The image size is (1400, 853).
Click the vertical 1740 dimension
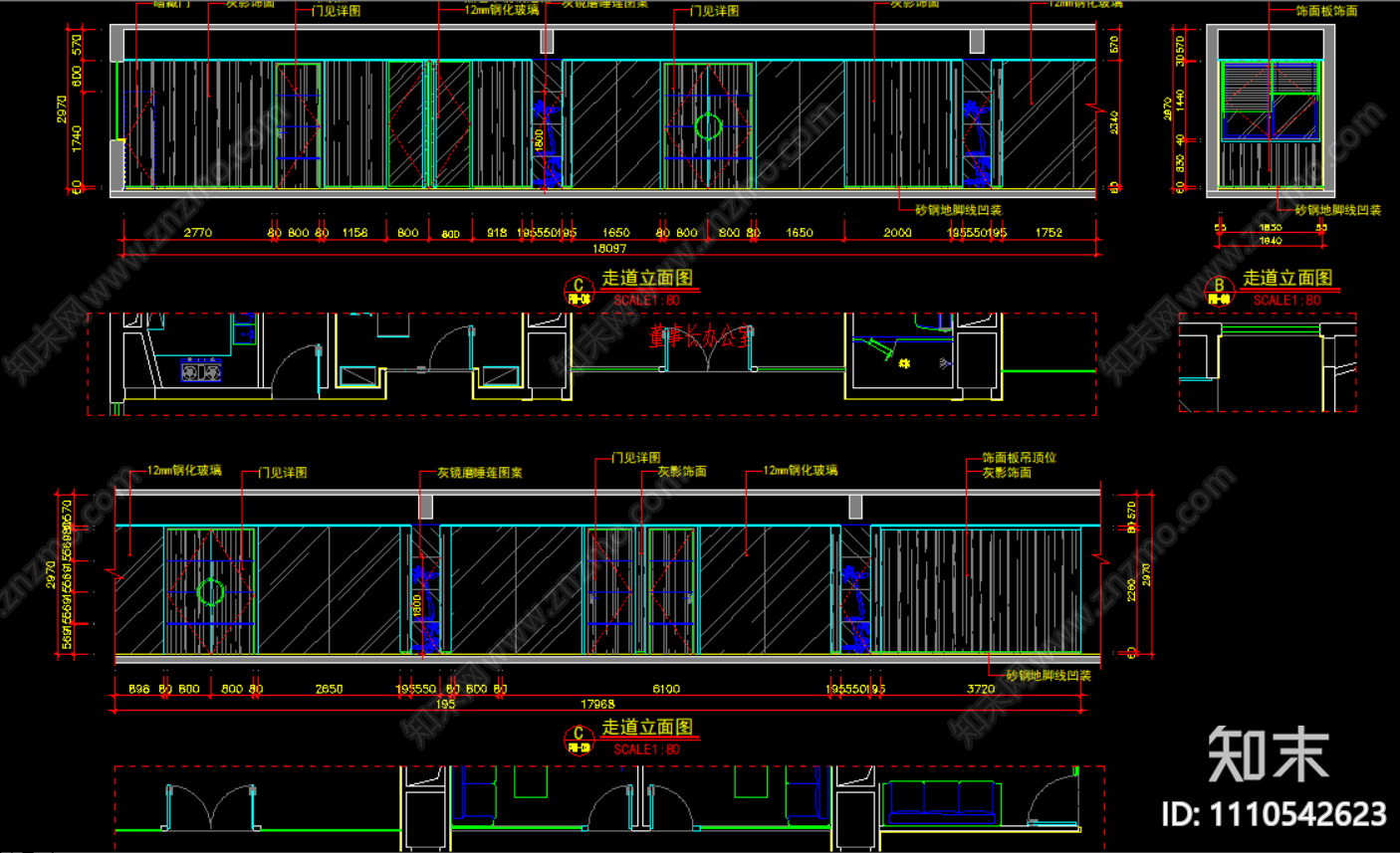77,137
